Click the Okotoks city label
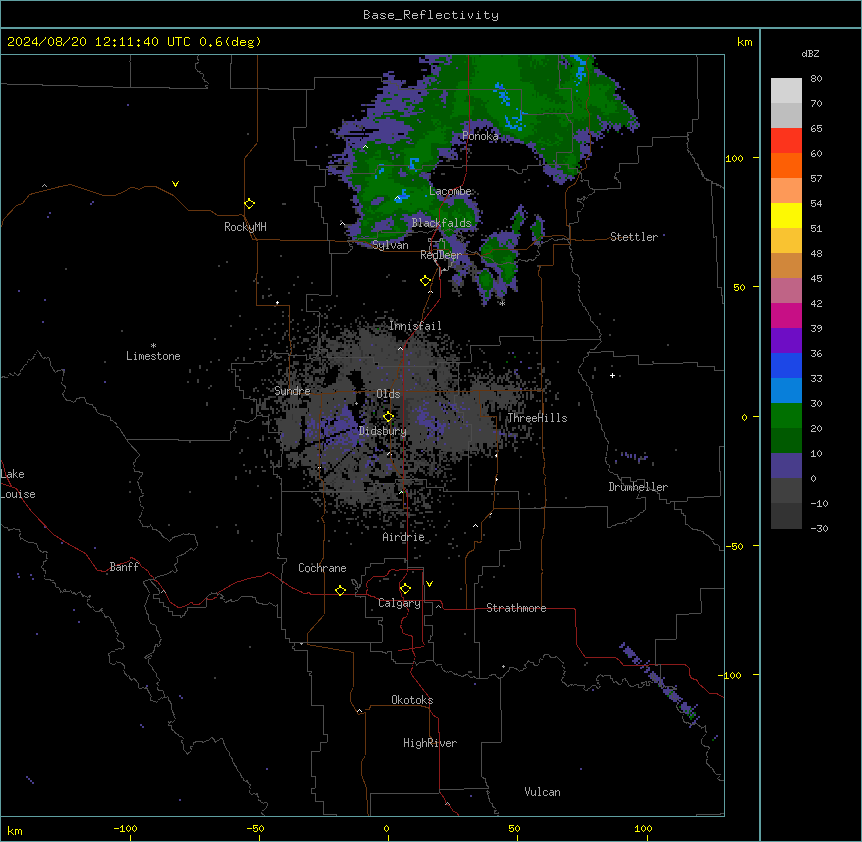Viewport: 862px width, 842px height. click(x=412, y=700)
